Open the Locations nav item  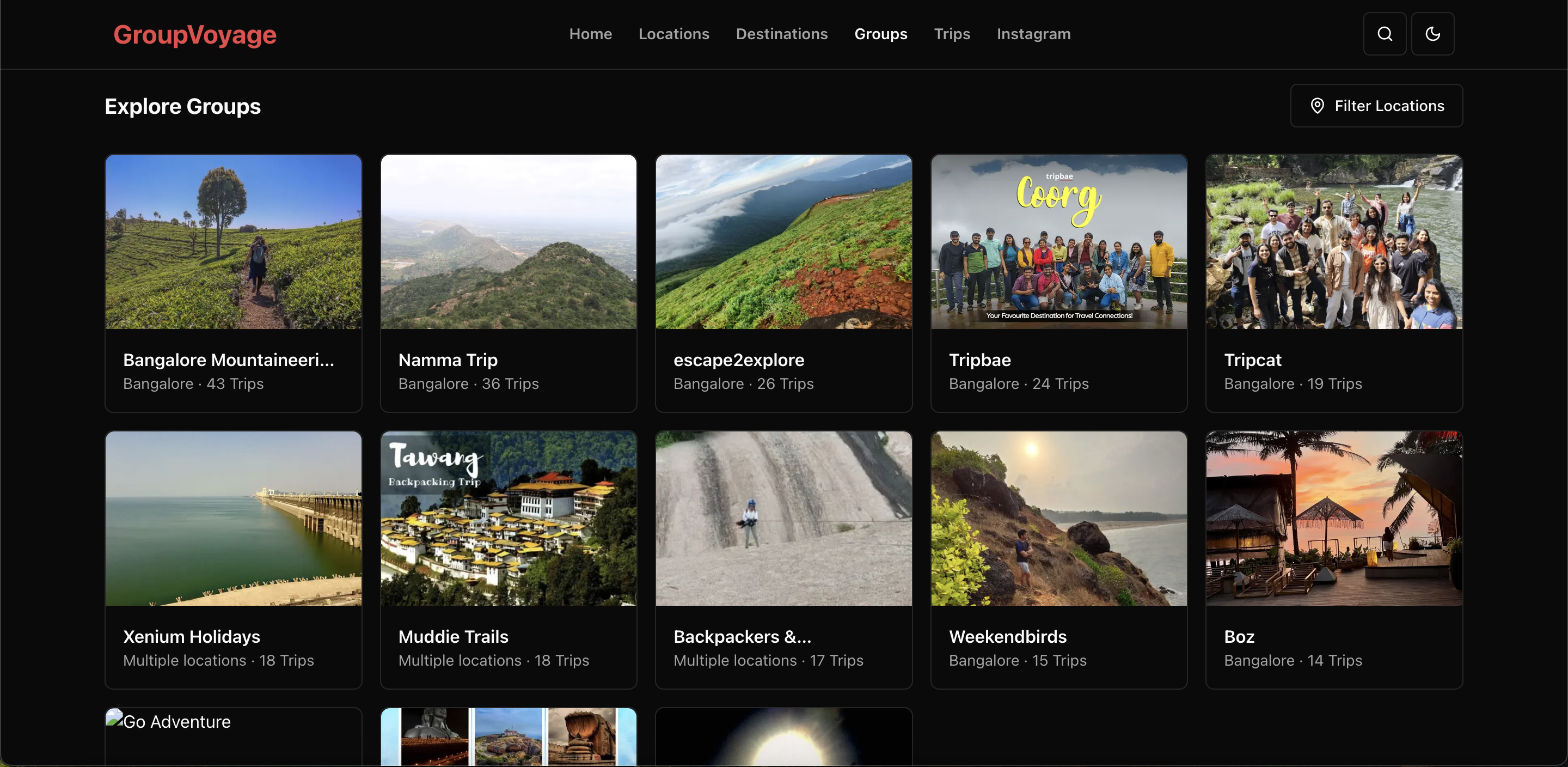[x=674, y=34]
